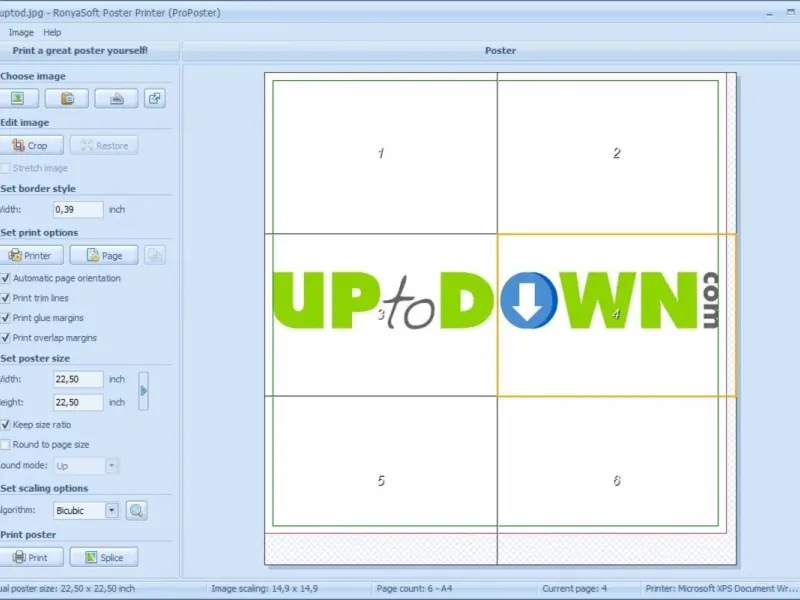Toggle Print glue margins checkbox
The image size is (800, 600).
[x=5, y=318]
